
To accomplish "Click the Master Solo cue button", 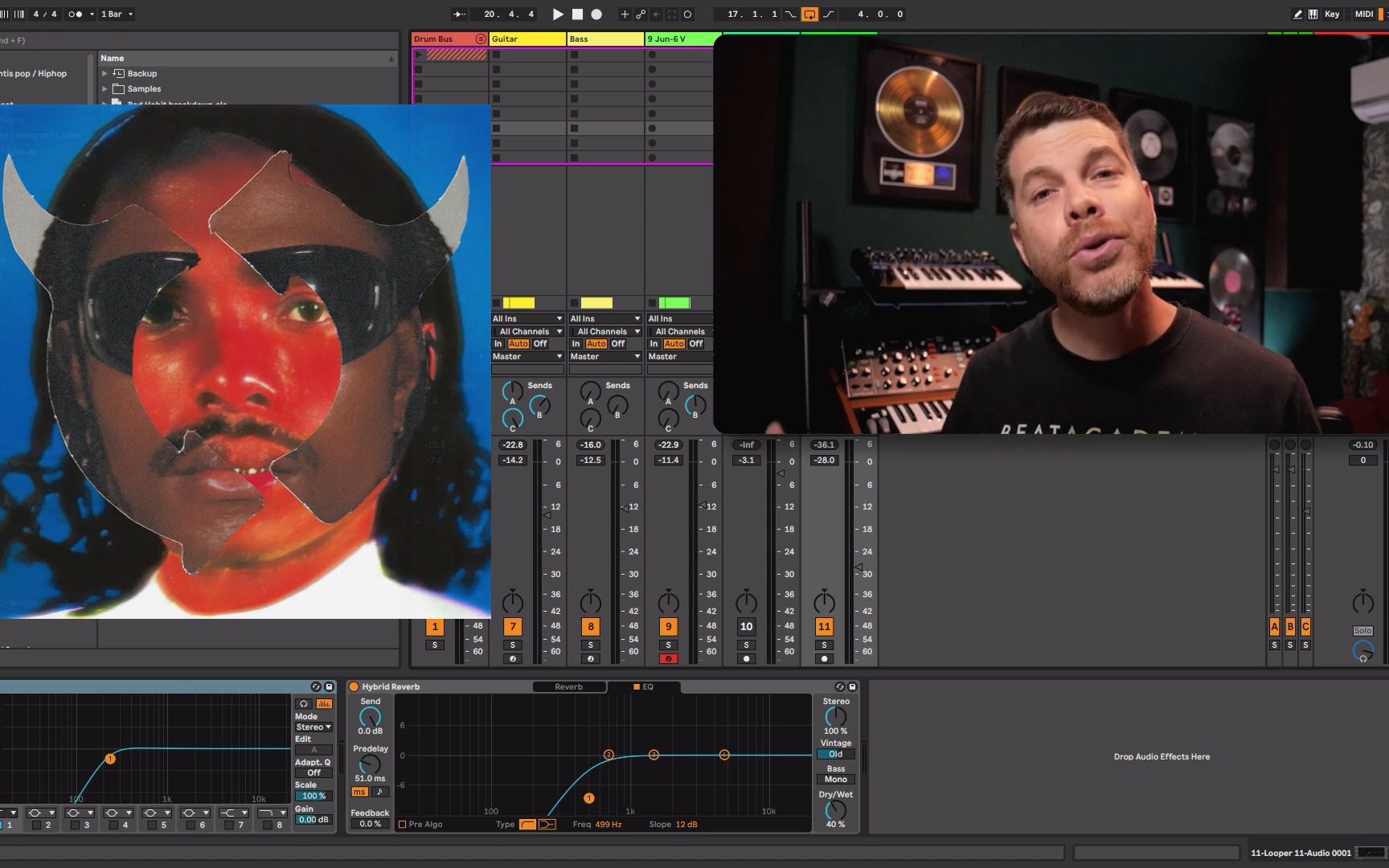I will click(1362, 631).
